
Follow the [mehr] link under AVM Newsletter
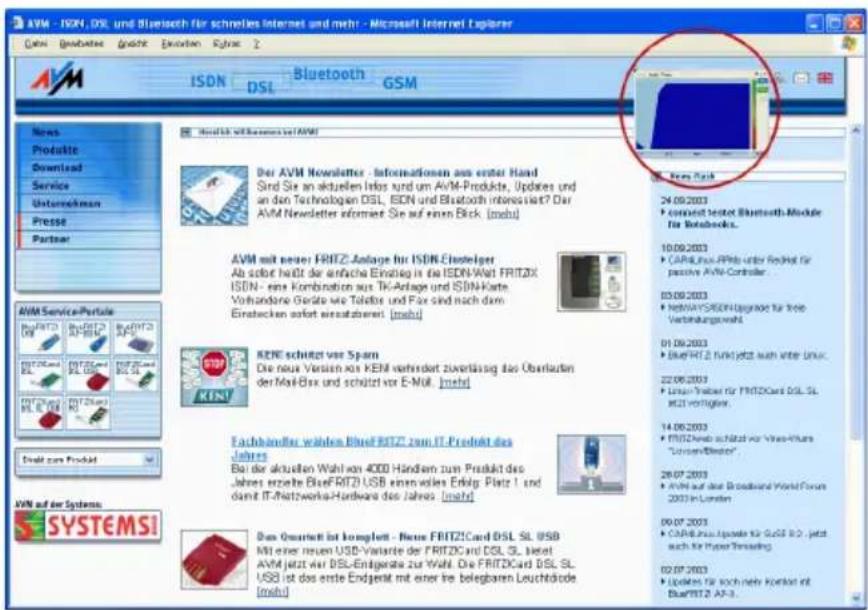pyautogui.click(x=503, y=214)
